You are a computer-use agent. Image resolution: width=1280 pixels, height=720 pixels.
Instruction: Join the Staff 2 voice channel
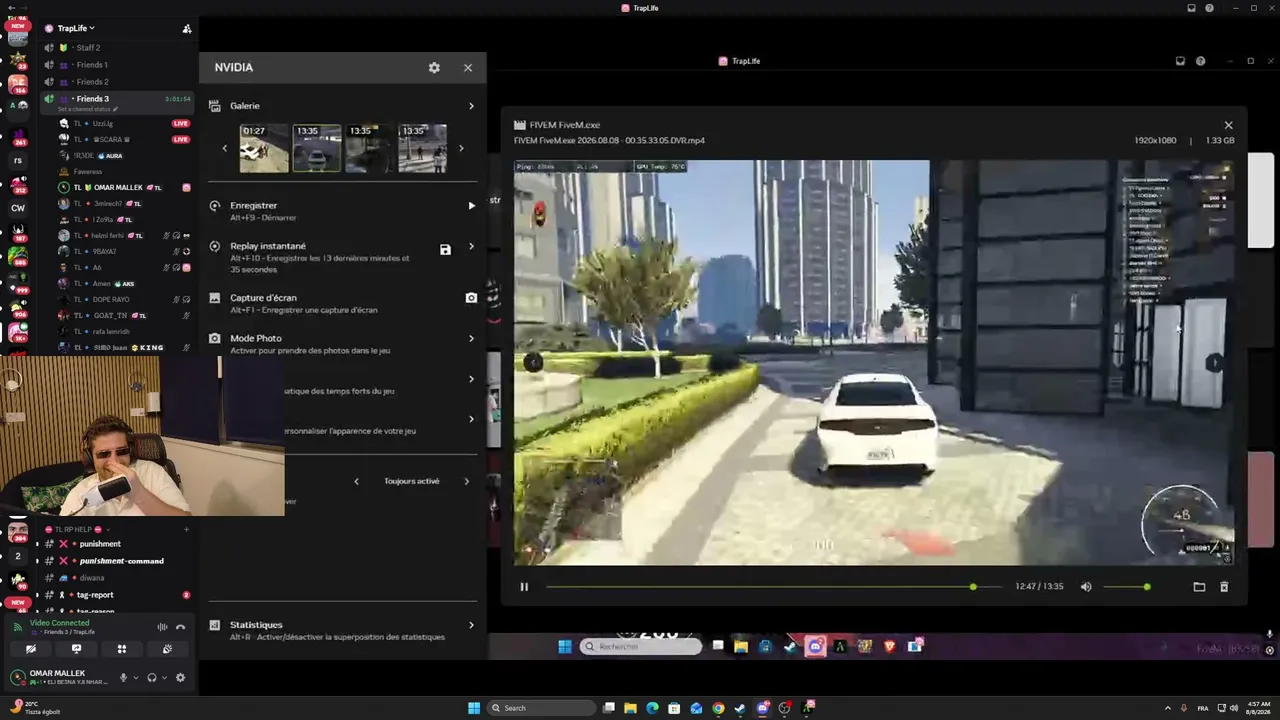(118, 48)
